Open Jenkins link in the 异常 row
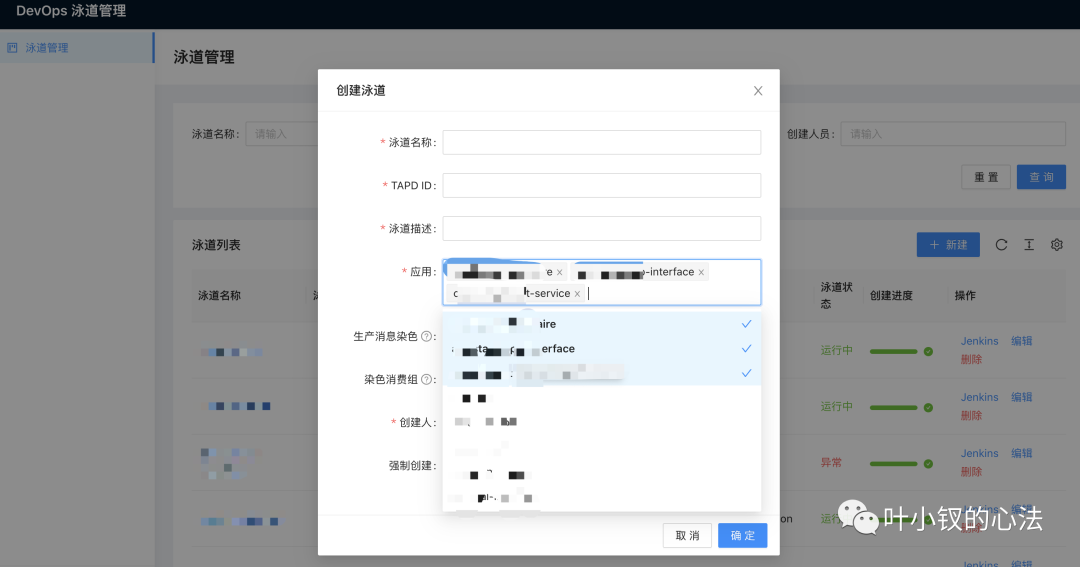The width and height of the screenshot is (1080, 567). pyautogui.click(x=979, y=453)
